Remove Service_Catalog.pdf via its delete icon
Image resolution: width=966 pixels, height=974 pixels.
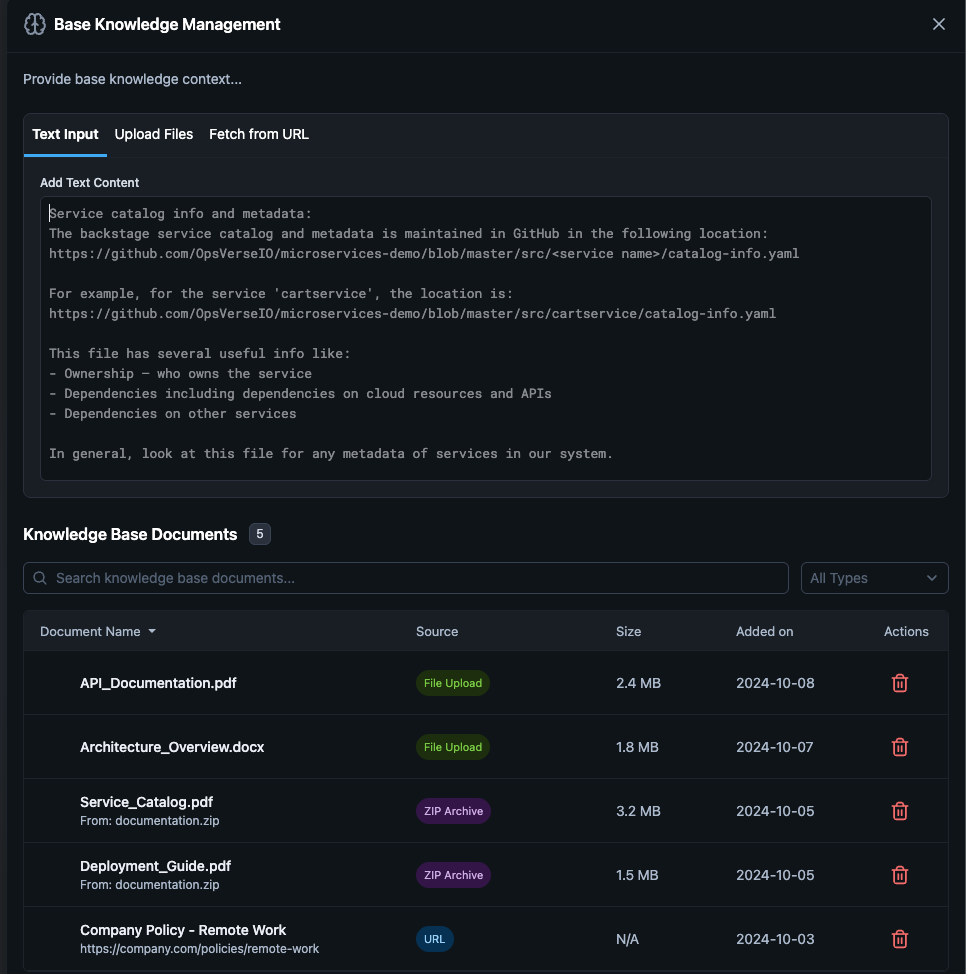(x=899, y=811)
